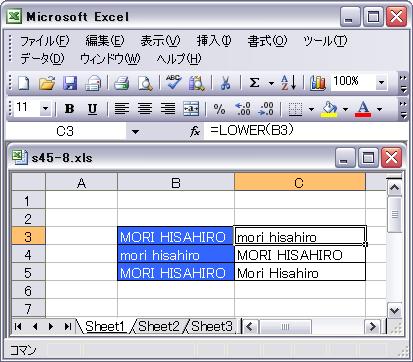Viewport: 413px width, 362px height.
Task: Run the ABC spelling check
Action: pos(174,83)
